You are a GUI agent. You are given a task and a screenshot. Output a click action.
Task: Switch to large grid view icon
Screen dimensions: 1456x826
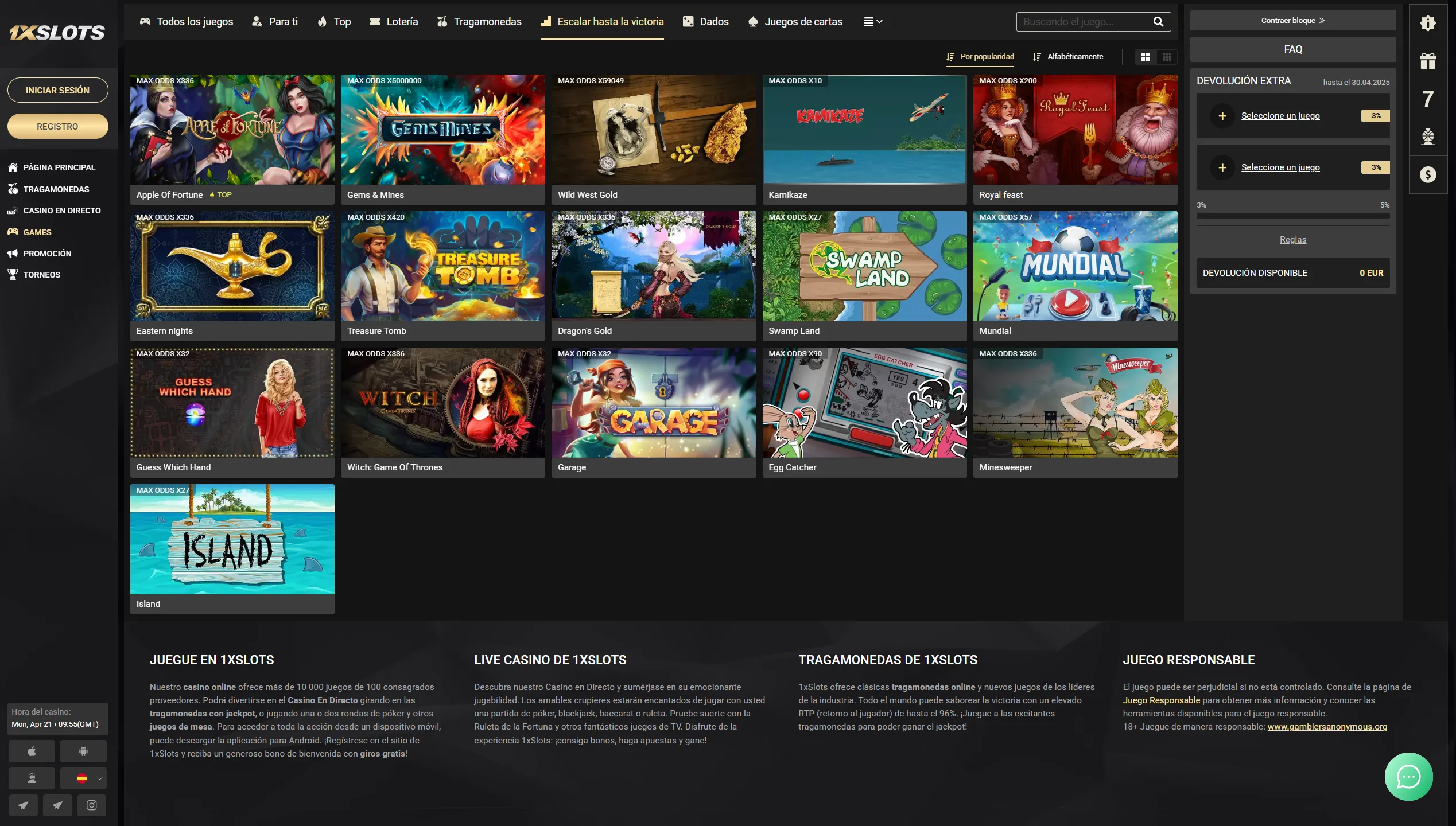point(1146,57)
